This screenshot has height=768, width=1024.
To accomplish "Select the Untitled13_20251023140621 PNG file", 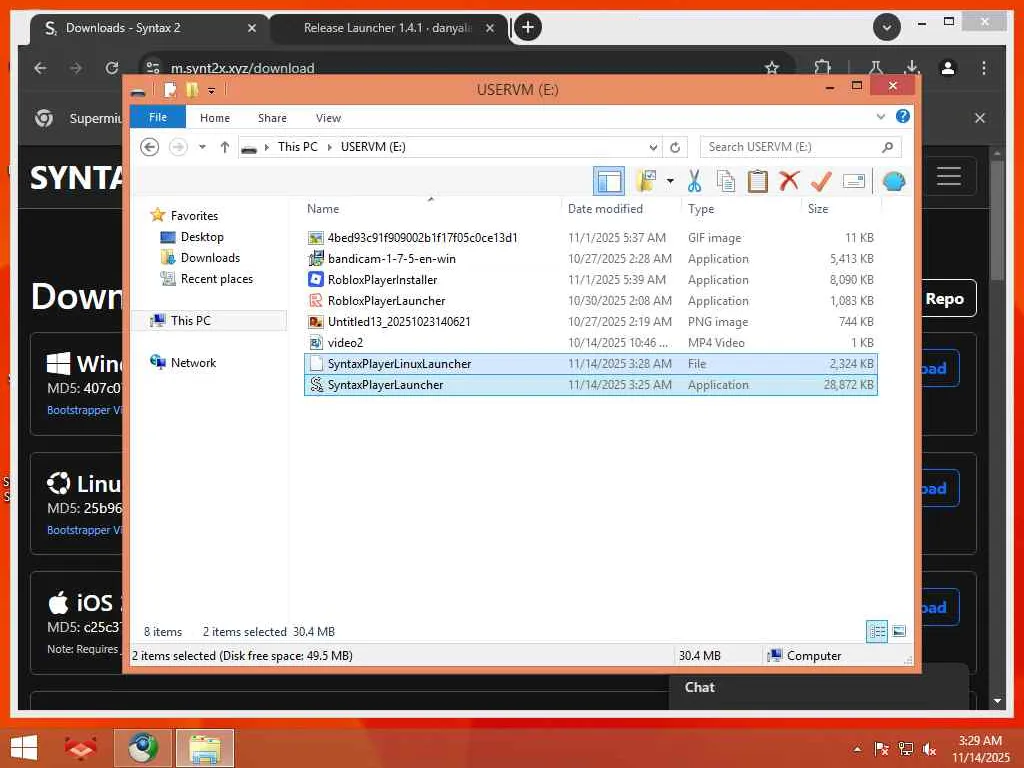I will tap(590, 321).
